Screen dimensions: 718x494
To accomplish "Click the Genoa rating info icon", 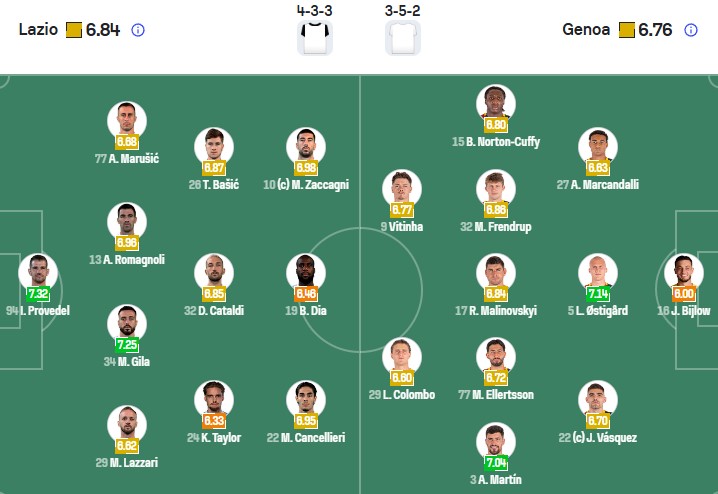I will coord(691,30).
